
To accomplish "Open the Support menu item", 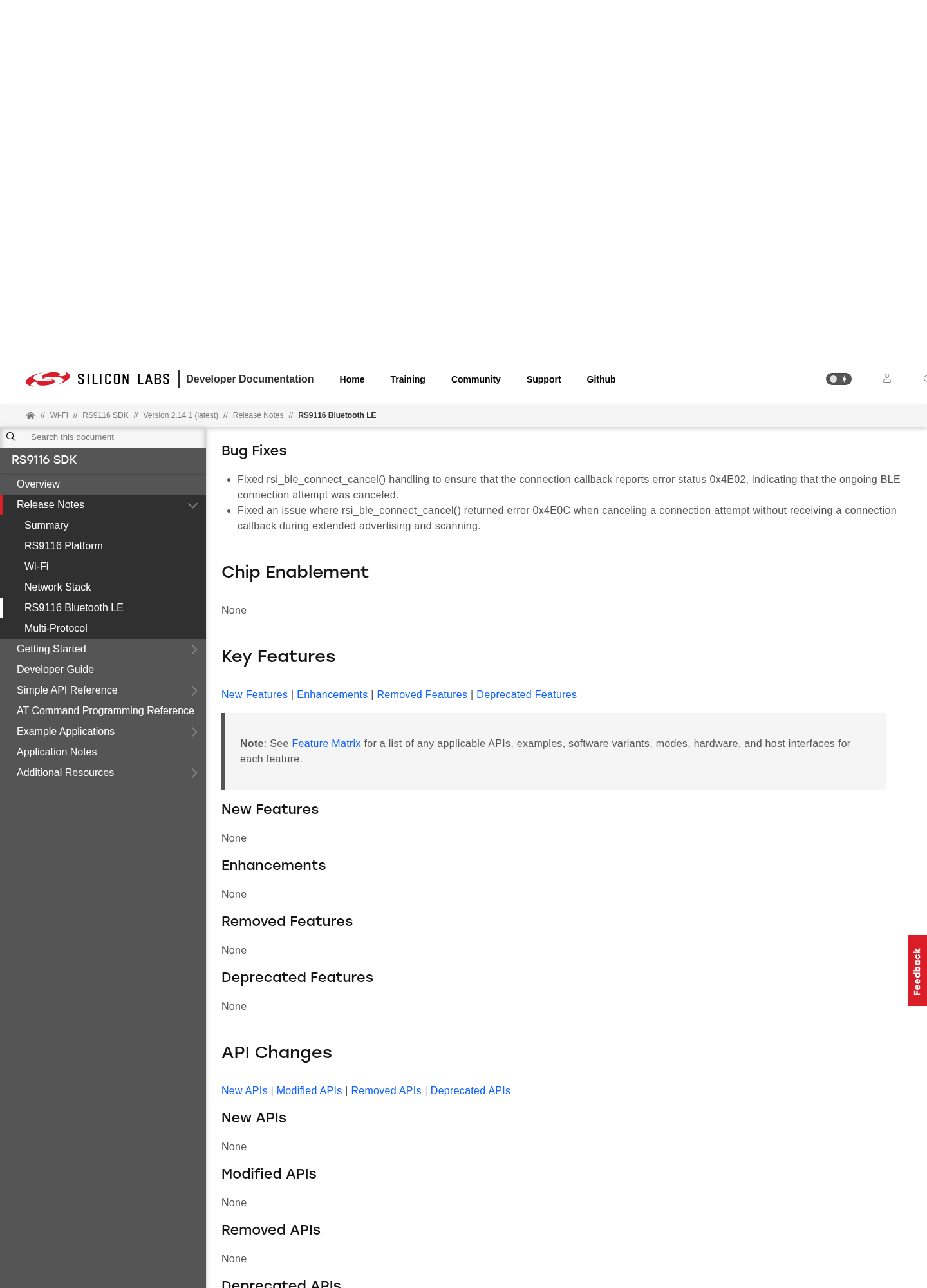I will click(544, 379).
